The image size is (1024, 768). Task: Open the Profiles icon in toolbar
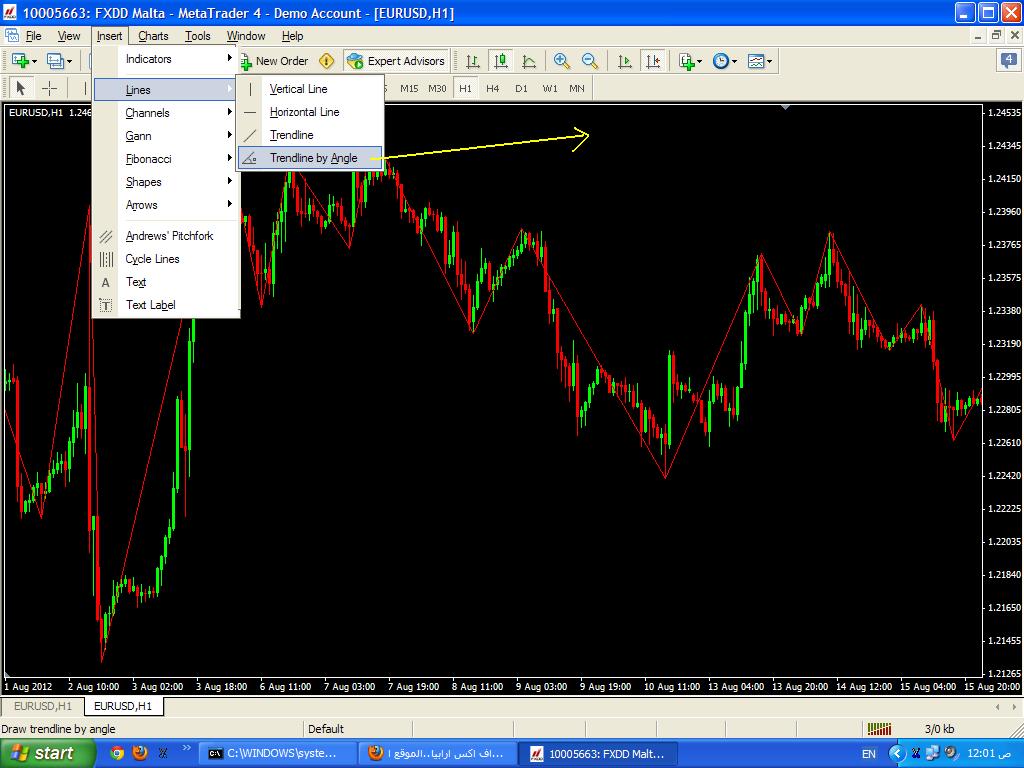tap(55, 61)
